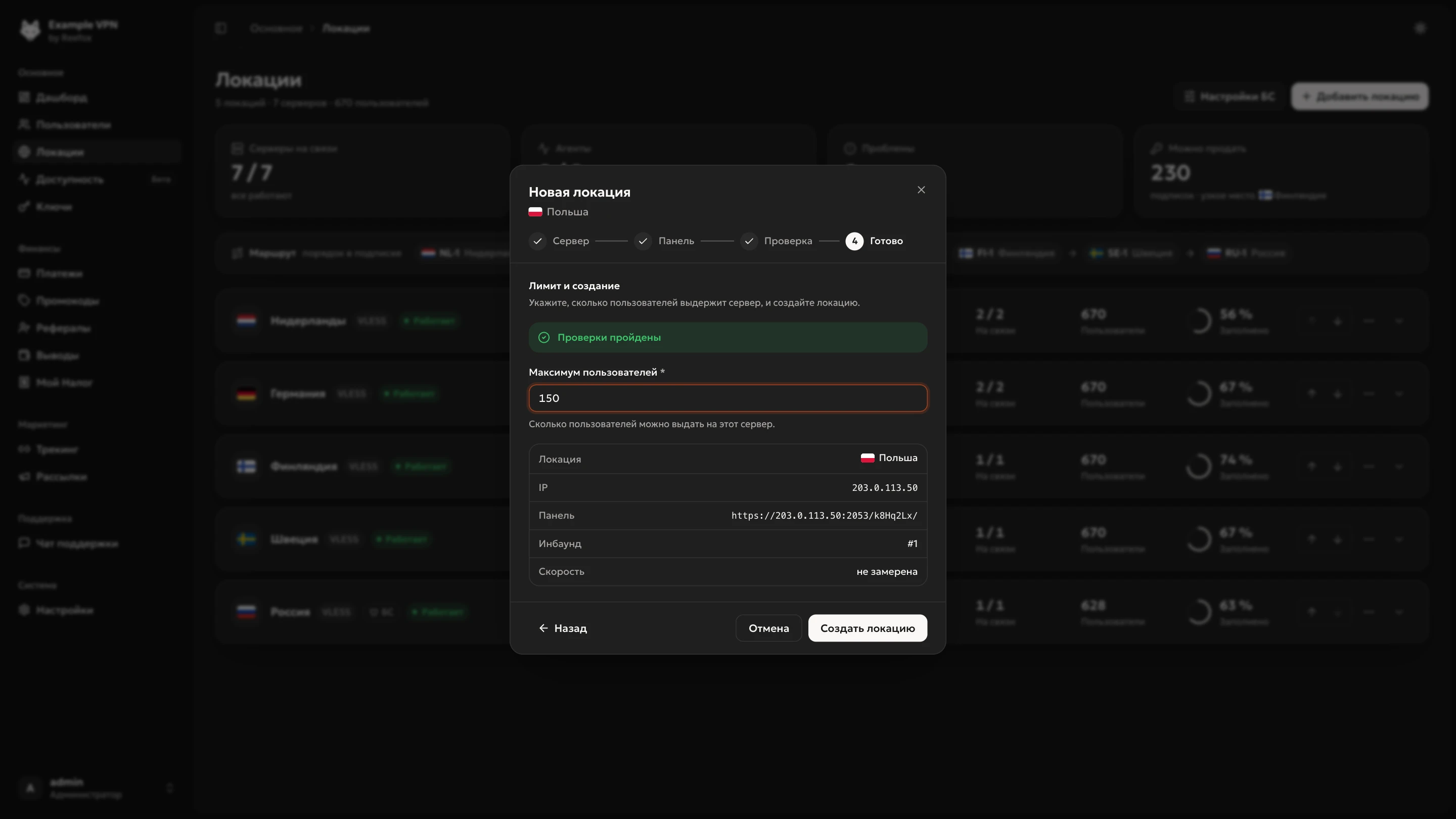Click the Проверка step checkmark icon

click(749, 241)
